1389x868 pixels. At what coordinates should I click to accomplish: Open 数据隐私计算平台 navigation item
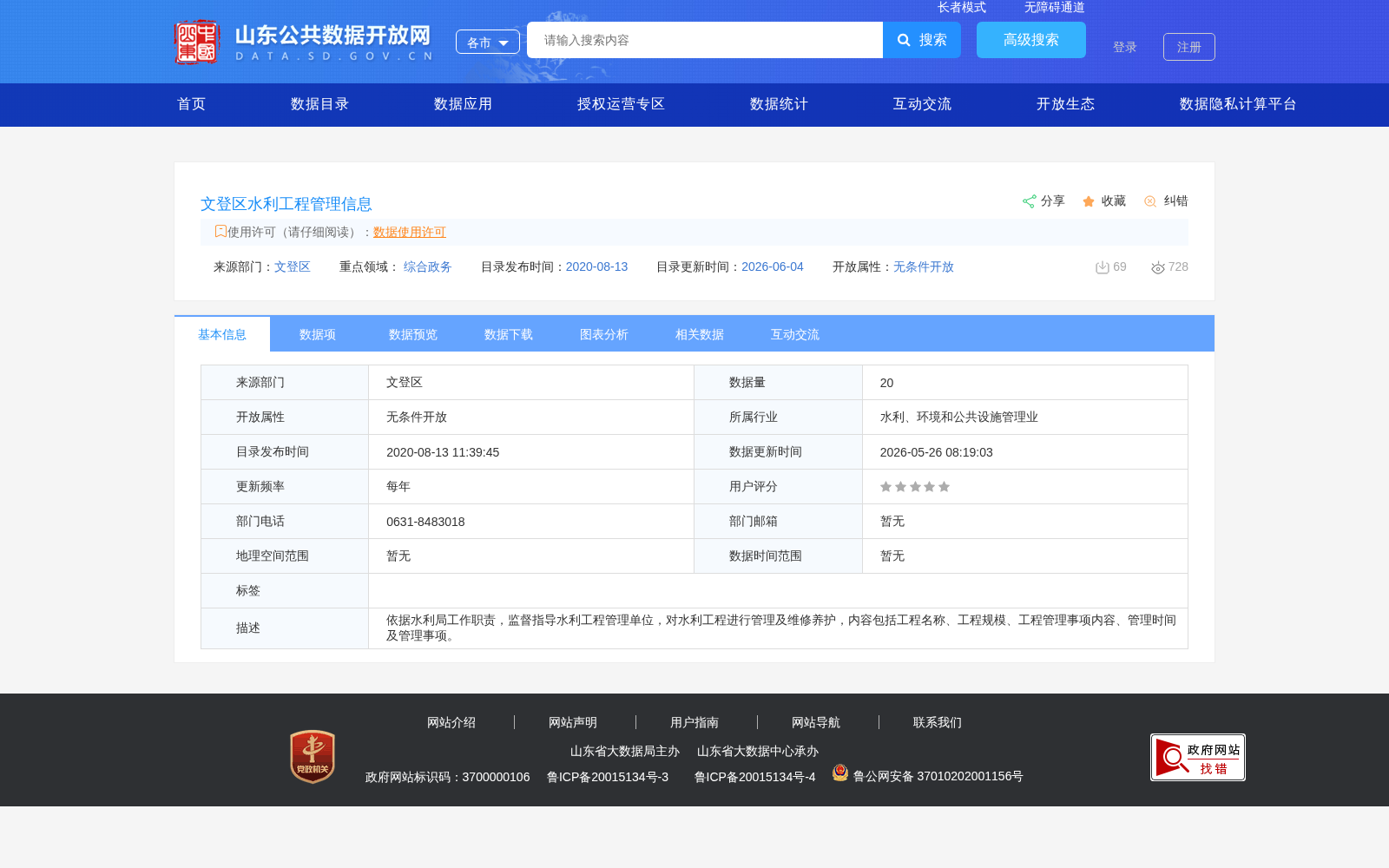click(x=1238, y=104)
